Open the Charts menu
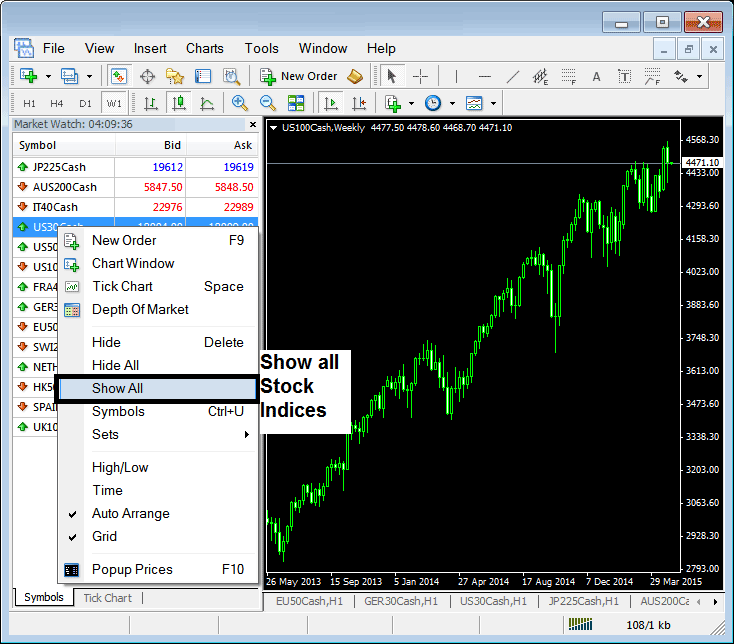This screenshot has height=644, width=734. [x=205, y=49]
